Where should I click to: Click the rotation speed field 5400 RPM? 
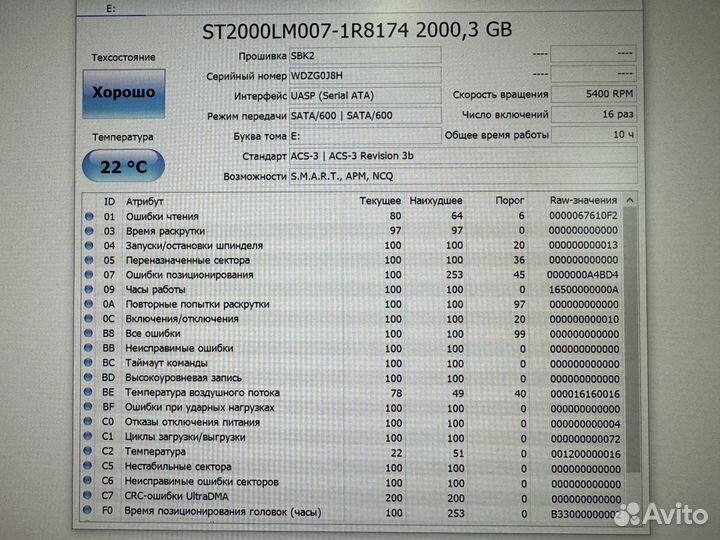coord(594,94)
